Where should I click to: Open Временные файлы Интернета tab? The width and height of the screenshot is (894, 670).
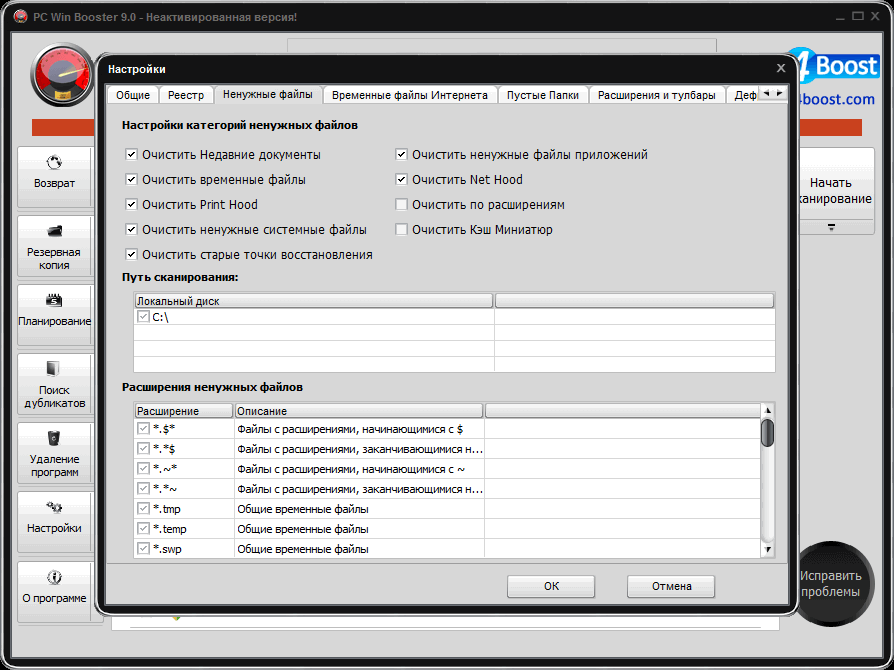pos(410,95)
